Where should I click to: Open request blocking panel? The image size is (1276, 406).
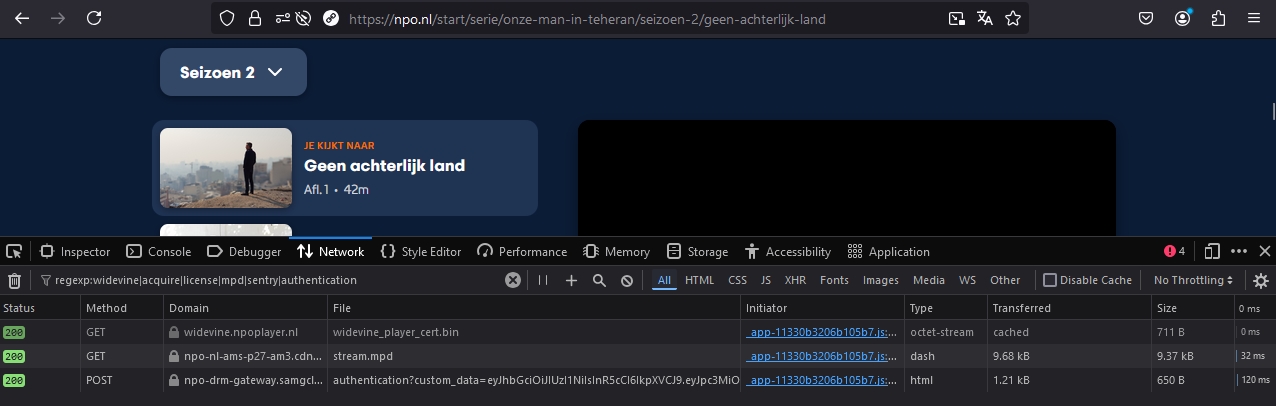[627, 281]
